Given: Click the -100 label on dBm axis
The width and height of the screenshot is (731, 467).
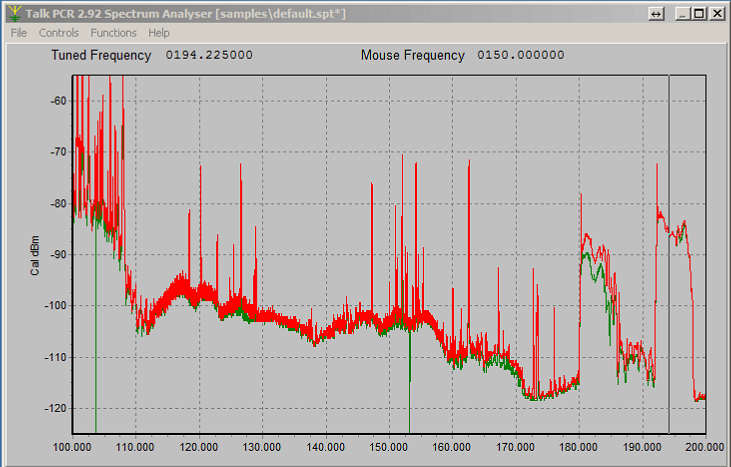Looking at the screenshot, I should tap(55, 306).
